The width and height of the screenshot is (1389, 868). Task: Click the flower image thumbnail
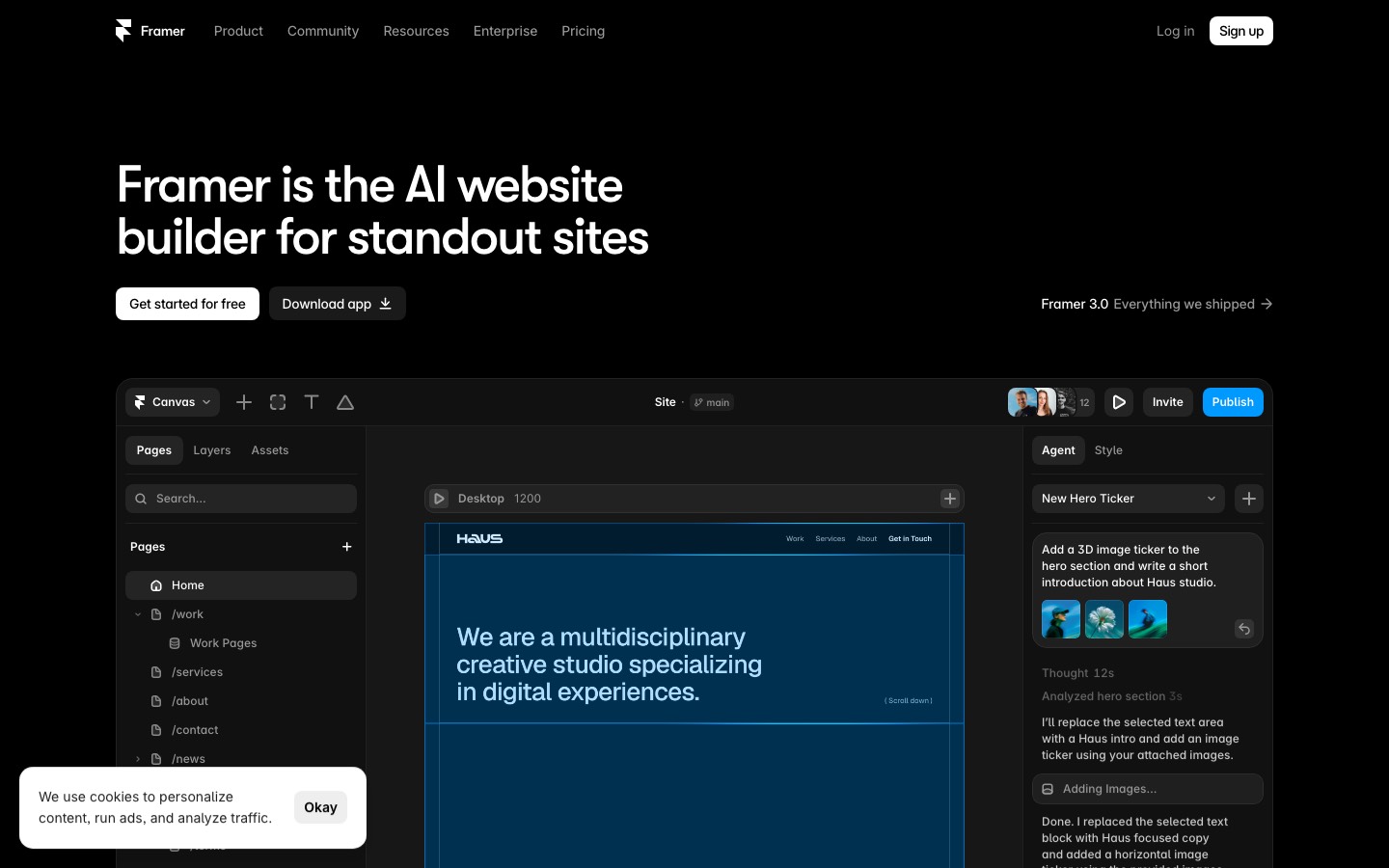1104,619
